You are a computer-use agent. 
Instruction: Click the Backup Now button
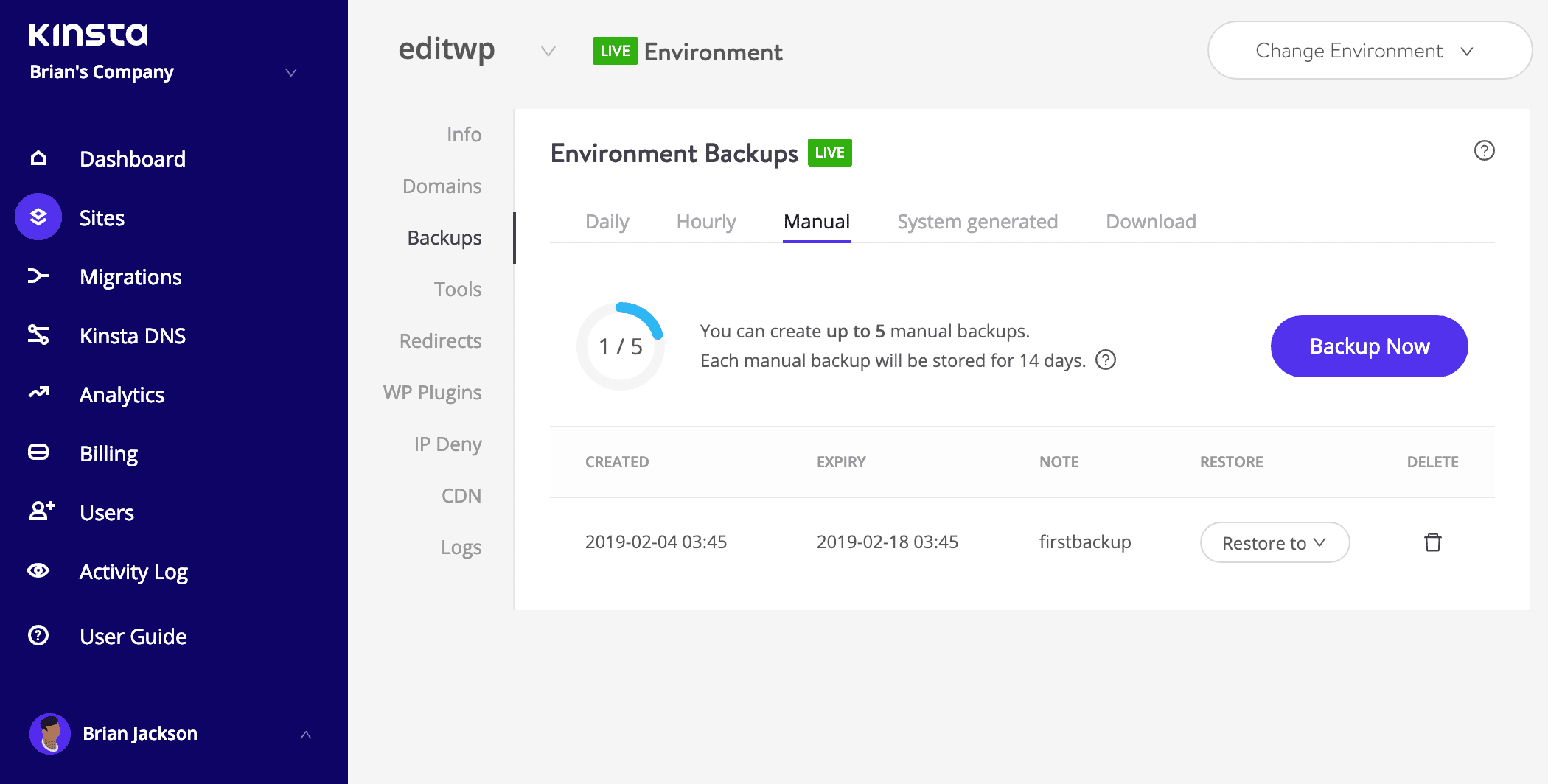tap(1369, 346)
